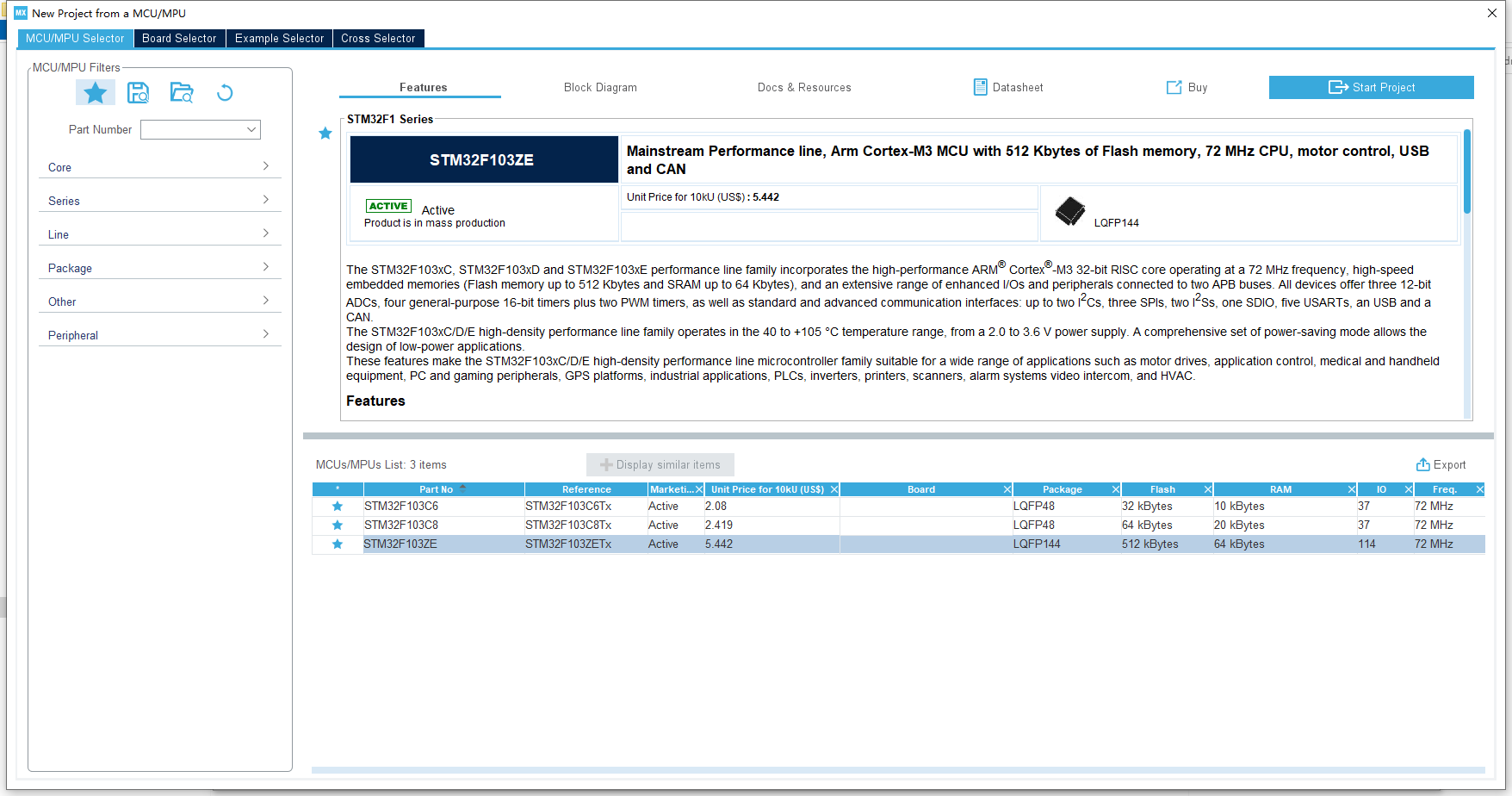Expand the Line filter section
Screen dimensions: 1512x796
(160, 233)
